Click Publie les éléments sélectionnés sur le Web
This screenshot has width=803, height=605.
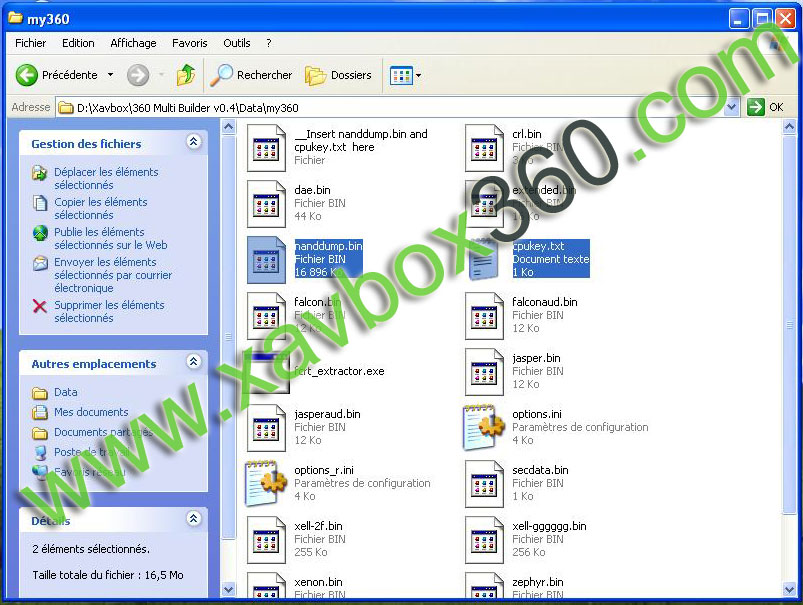[111, 238]
